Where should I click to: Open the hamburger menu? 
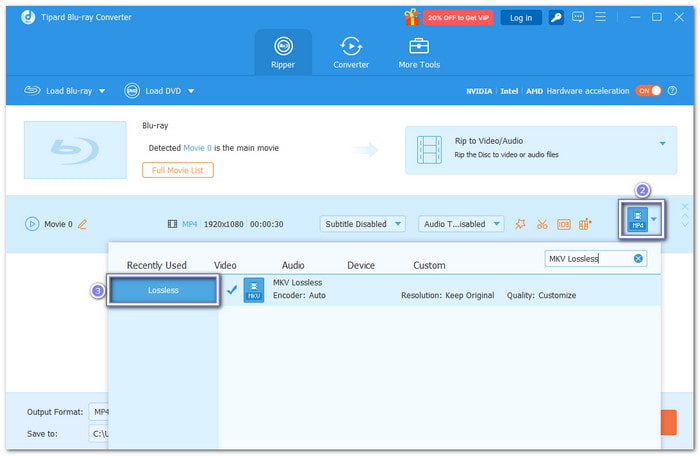click(x=600, y=17)
